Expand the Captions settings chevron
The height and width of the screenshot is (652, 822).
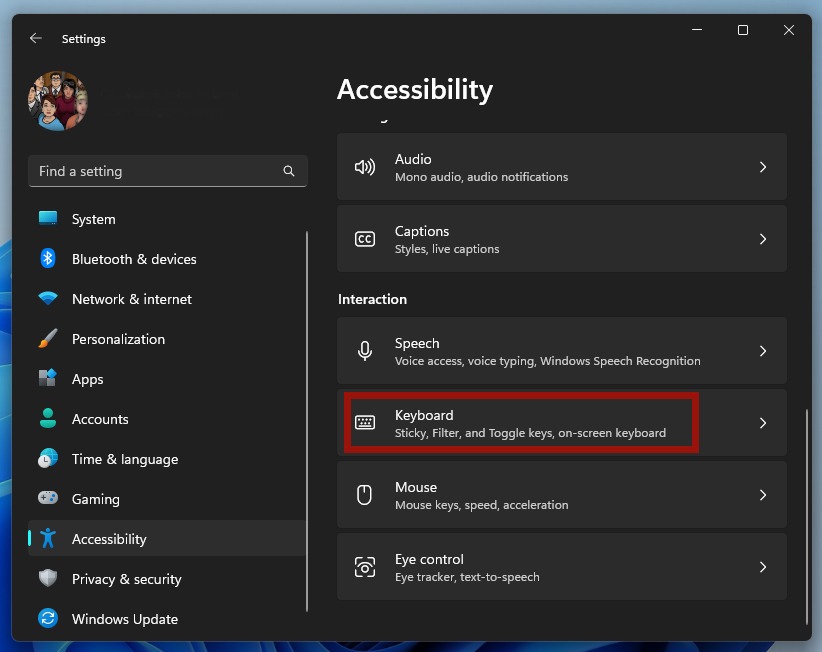click(762, 238)
